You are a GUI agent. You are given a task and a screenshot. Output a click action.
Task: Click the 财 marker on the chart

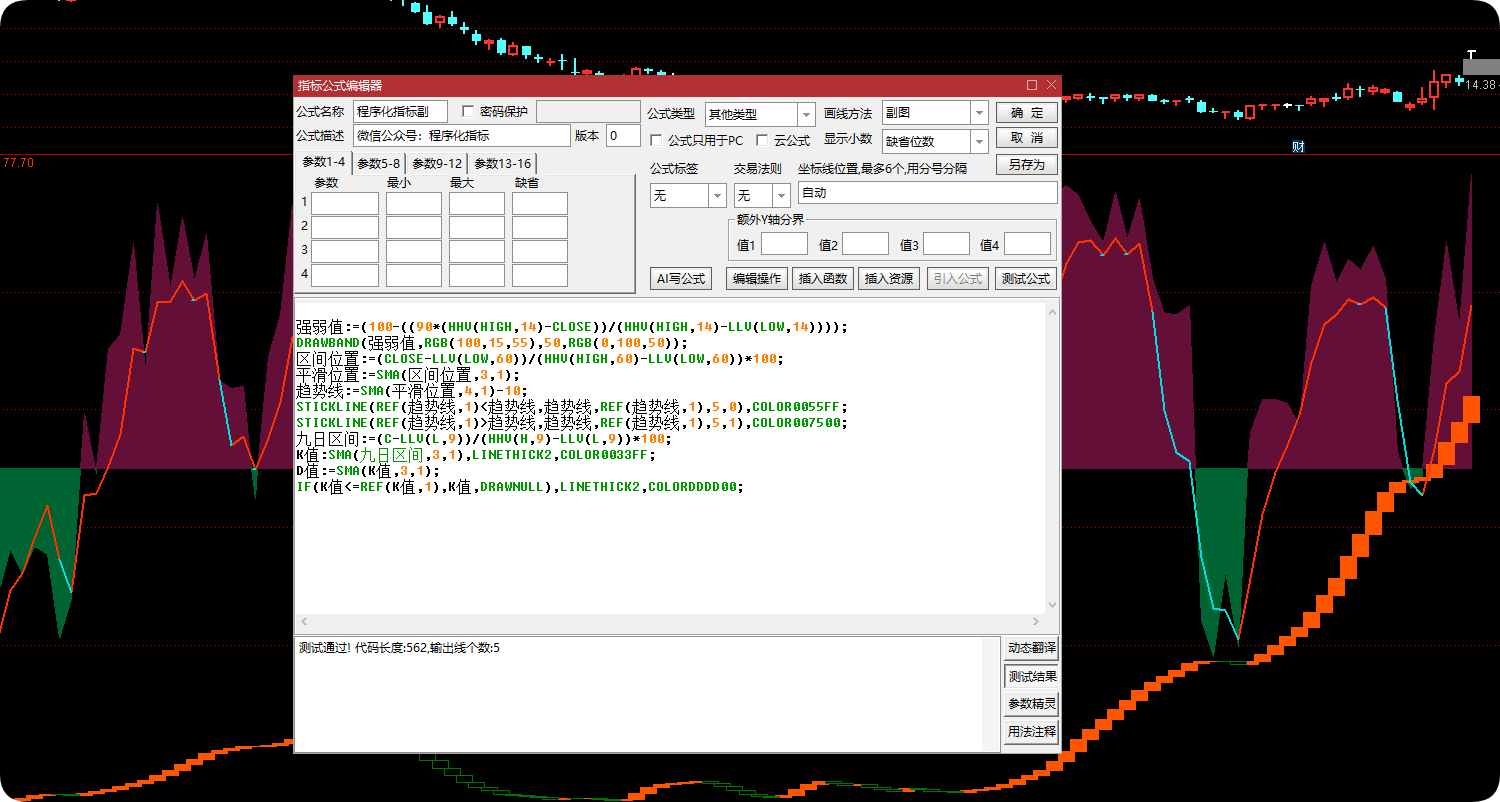tap(1298, 147)
